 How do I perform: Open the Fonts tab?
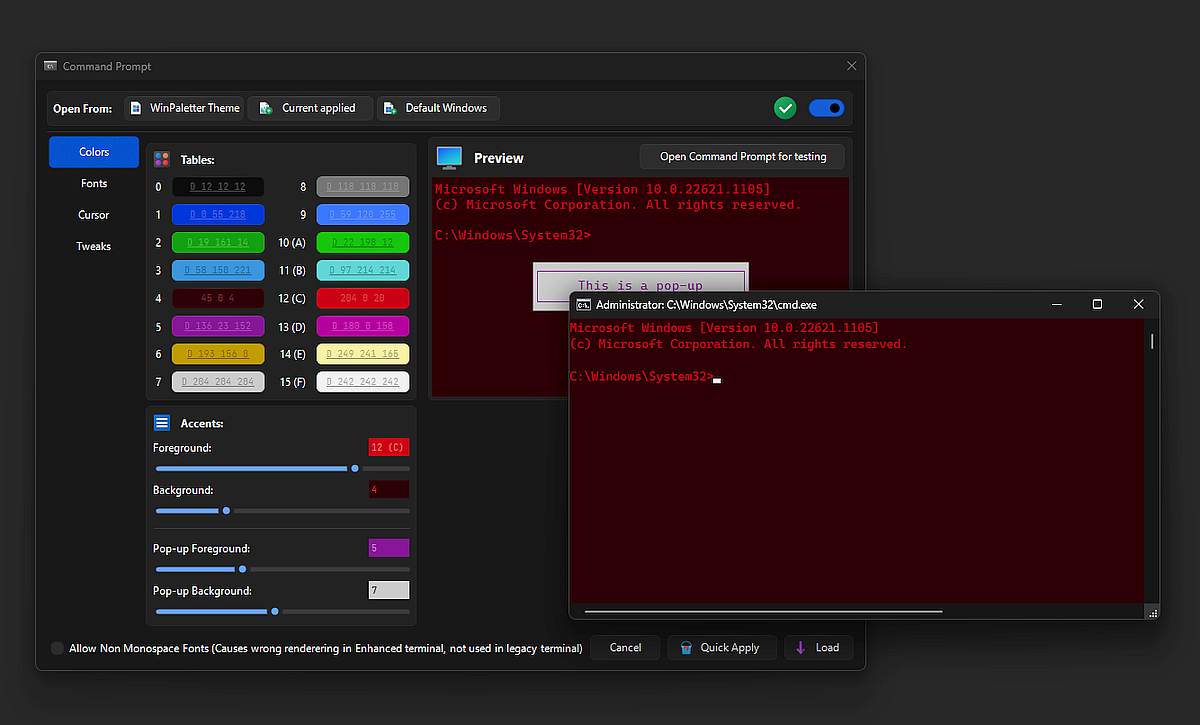[x=94, y=183]
